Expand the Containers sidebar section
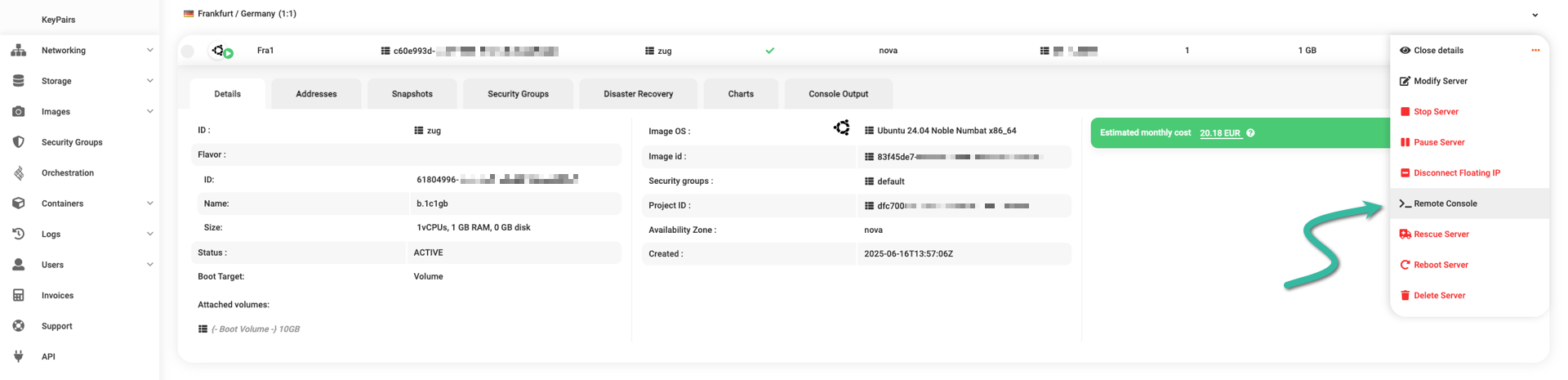The image size is (1568, 380). click(149, 203)
